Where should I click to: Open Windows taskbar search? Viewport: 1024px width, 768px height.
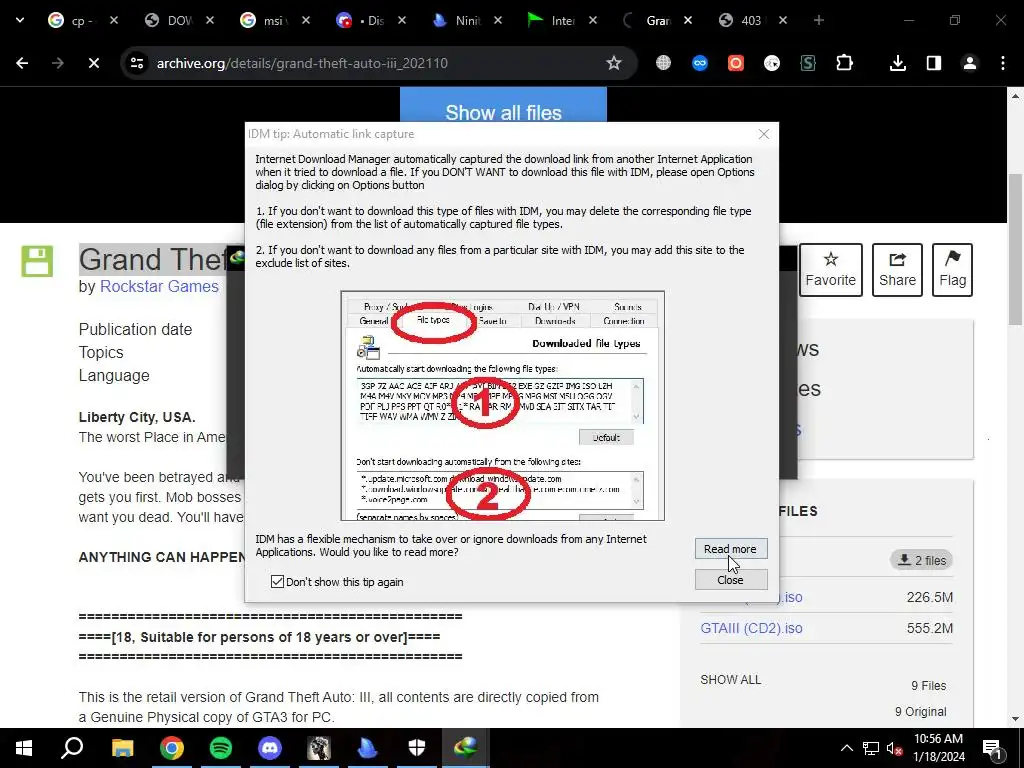(72, 748)
